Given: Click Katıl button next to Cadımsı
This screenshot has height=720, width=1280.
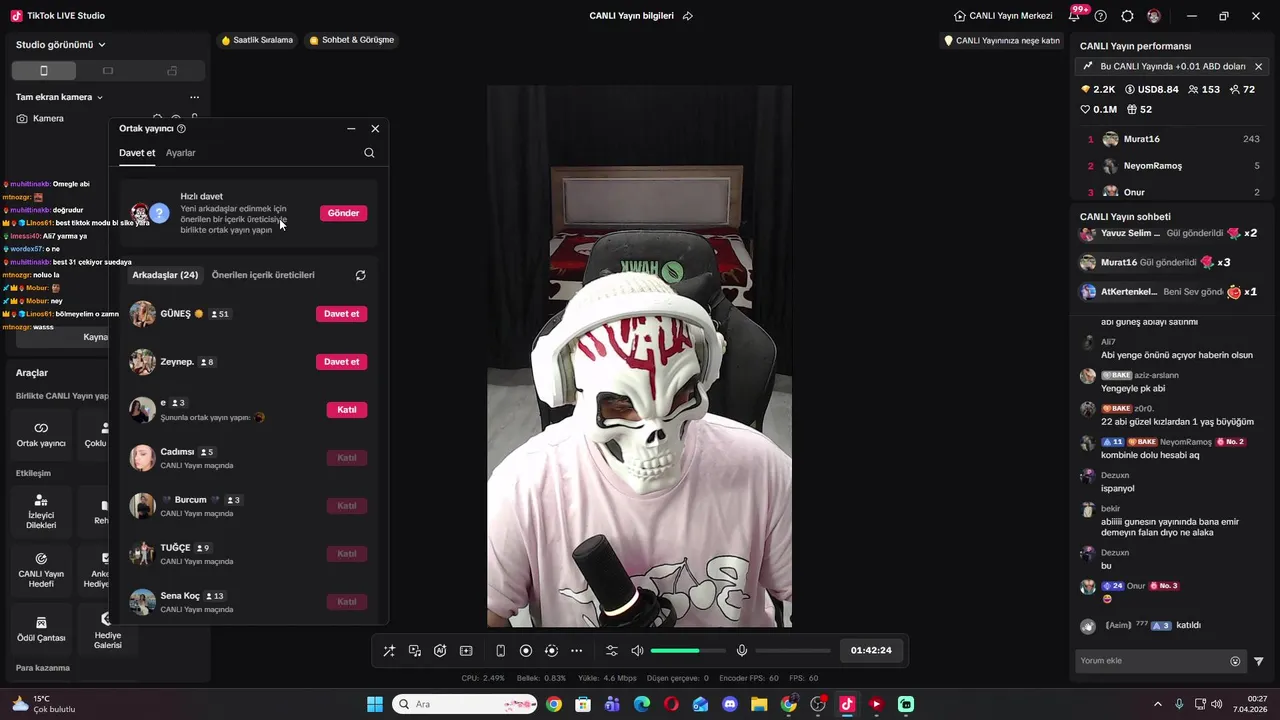Looking at the screenshot, I should pyautogui.click(x=347, y=458).
